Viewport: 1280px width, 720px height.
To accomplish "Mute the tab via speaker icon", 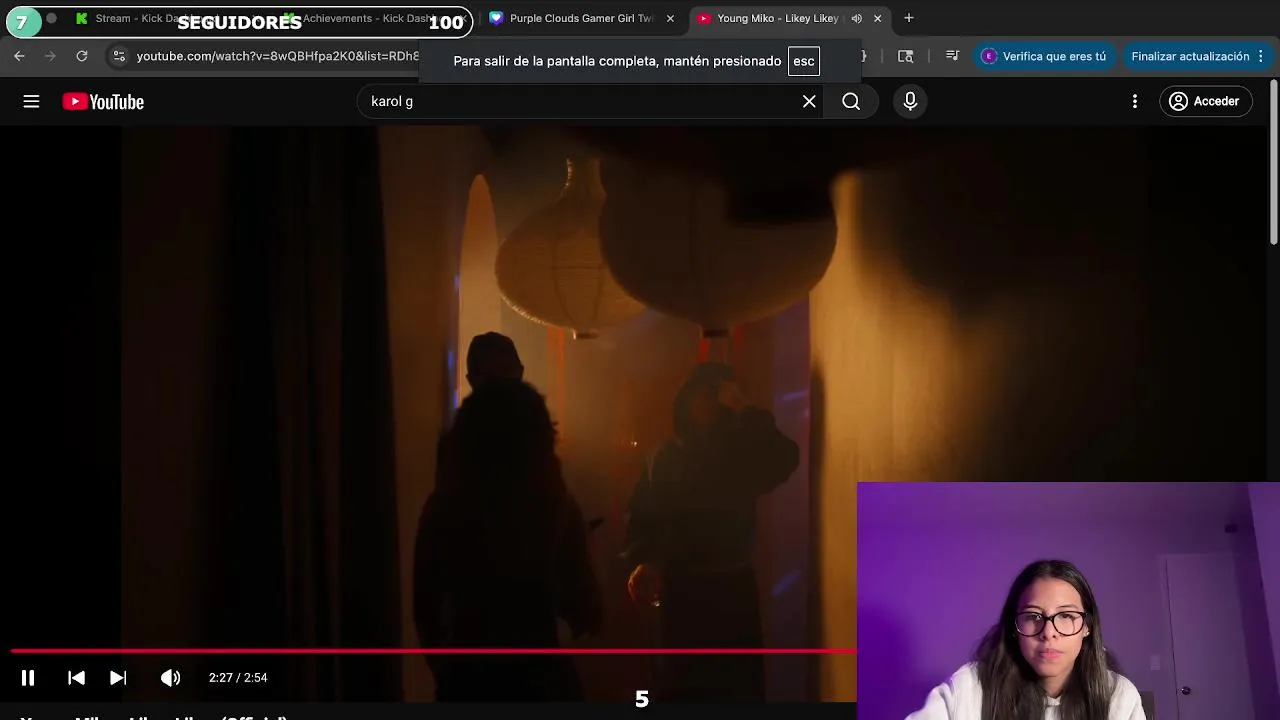I will [x=856, y=18].
